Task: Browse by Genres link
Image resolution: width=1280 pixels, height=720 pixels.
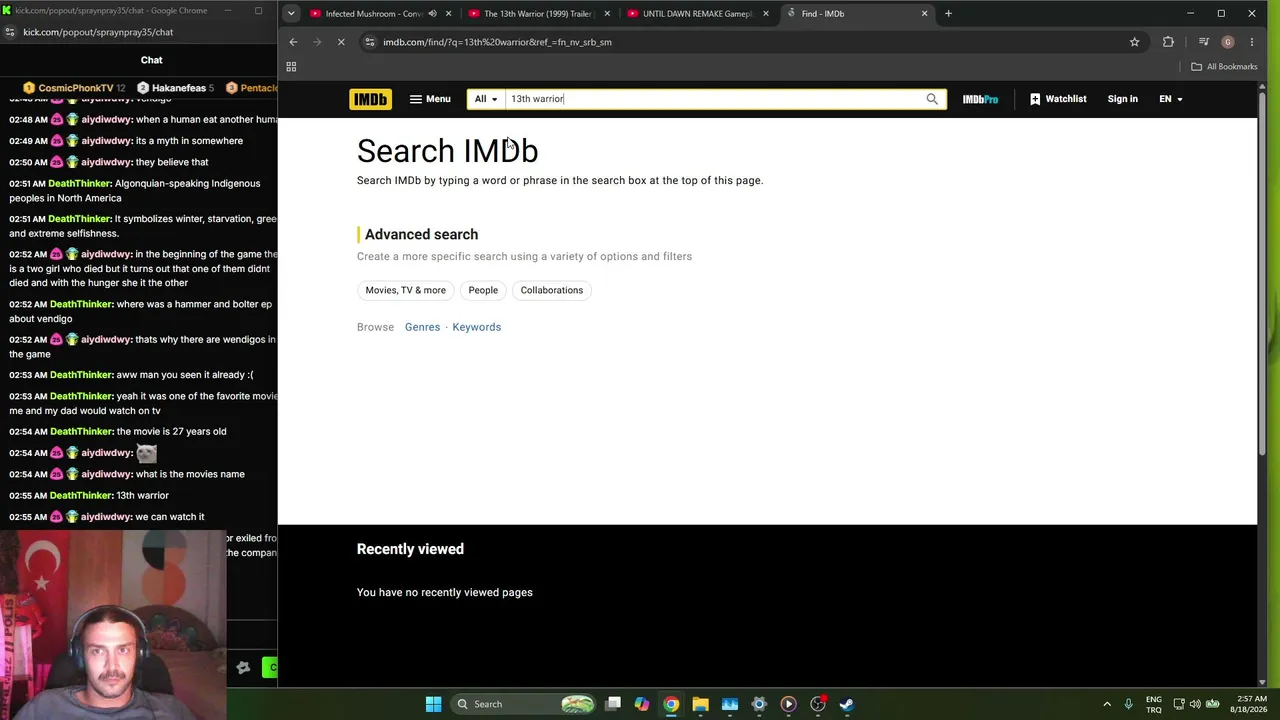Action: coord(422,327)
